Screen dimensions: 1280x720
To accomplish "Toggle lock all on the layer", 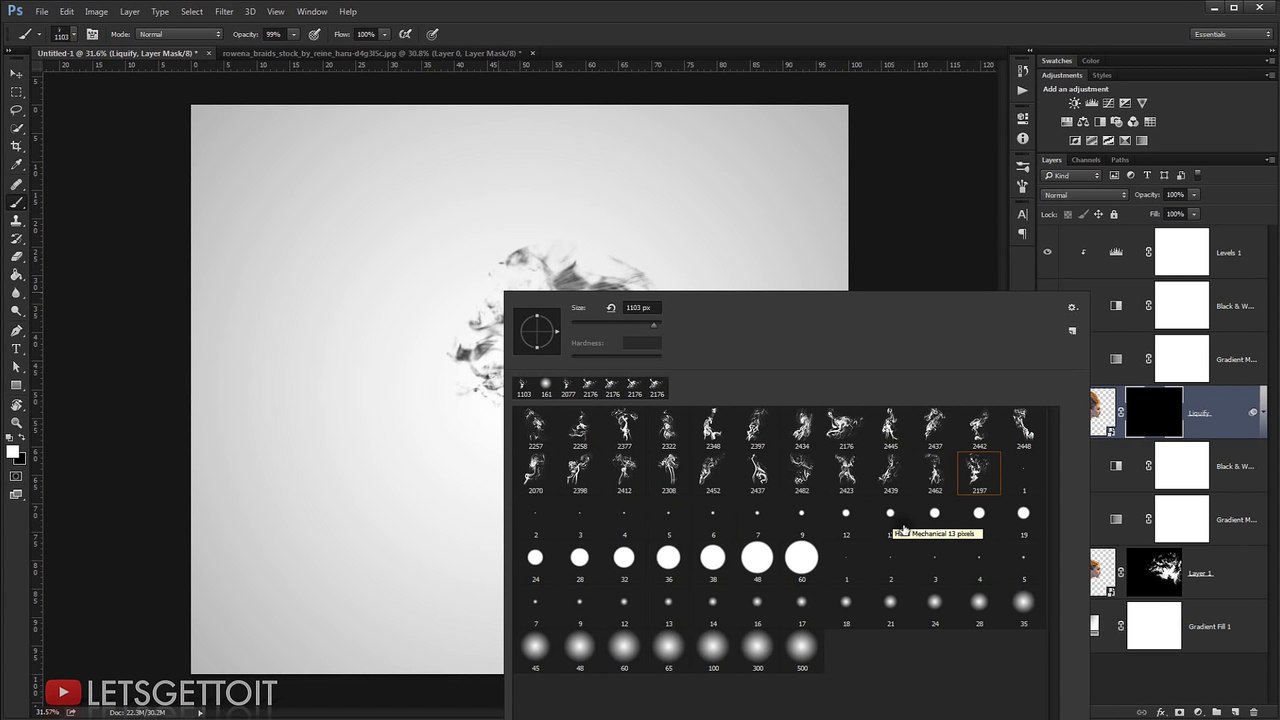I will coord(1114,214).
